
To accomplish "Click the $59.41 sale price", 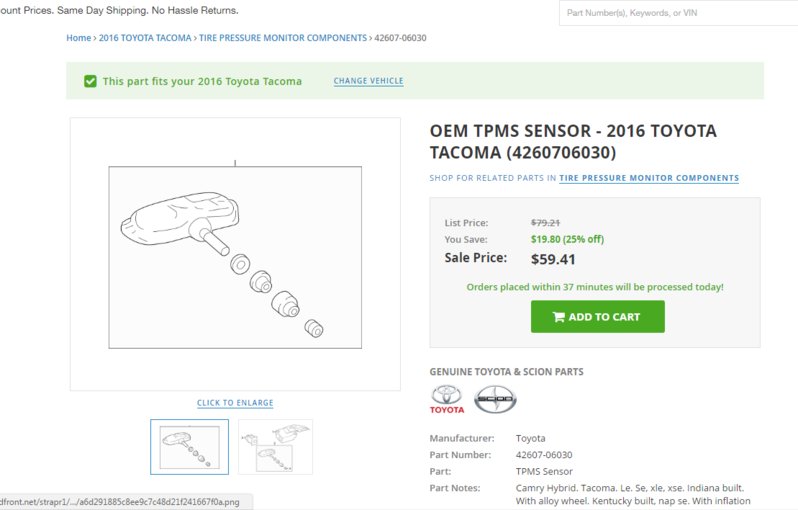I will [x=553, y=259].
